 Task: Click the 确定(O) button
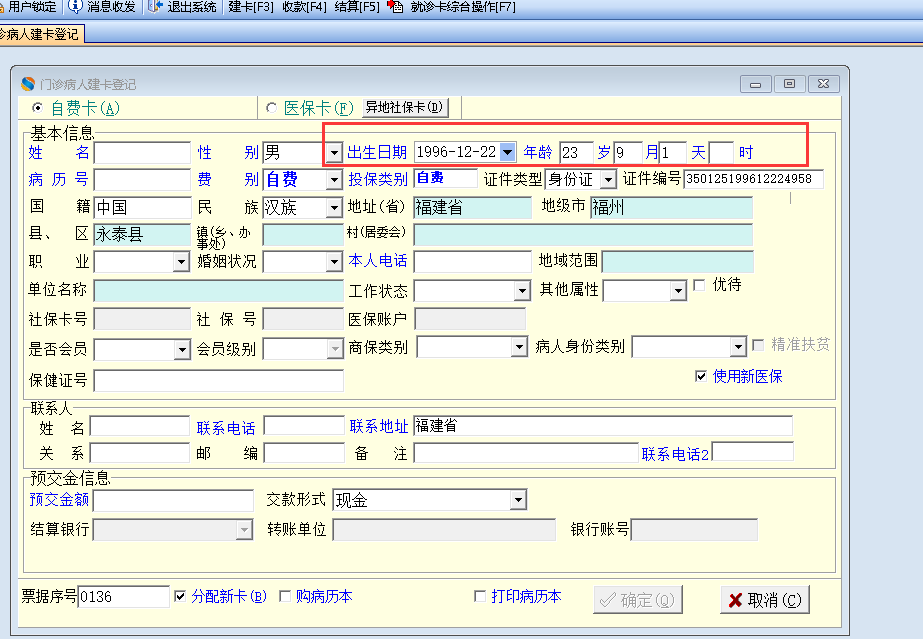pos(638,600)
